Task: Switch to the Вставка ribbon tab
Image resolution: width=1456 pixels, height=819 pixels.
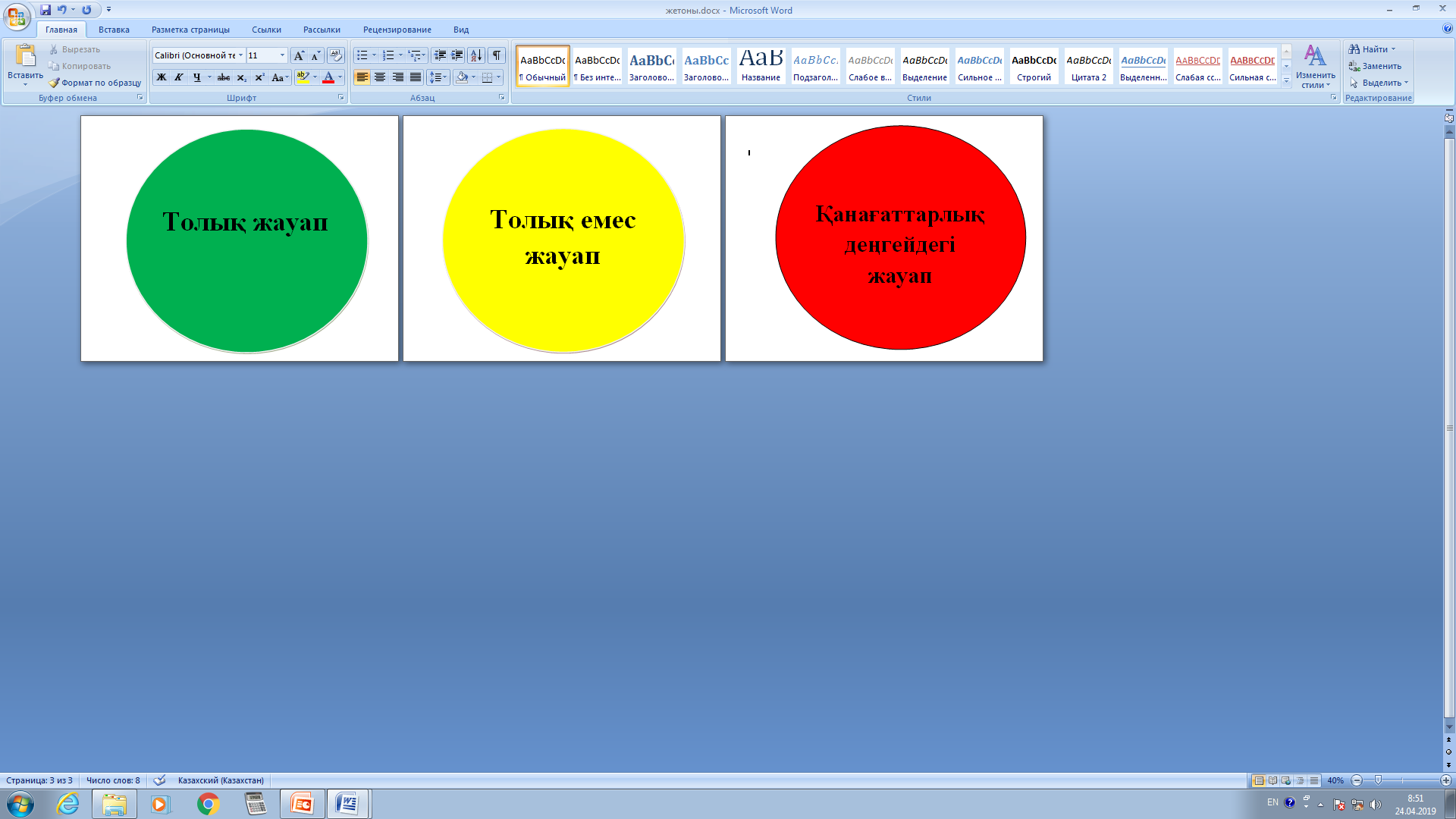Action: pyautogui.click(x=114, y=30)
